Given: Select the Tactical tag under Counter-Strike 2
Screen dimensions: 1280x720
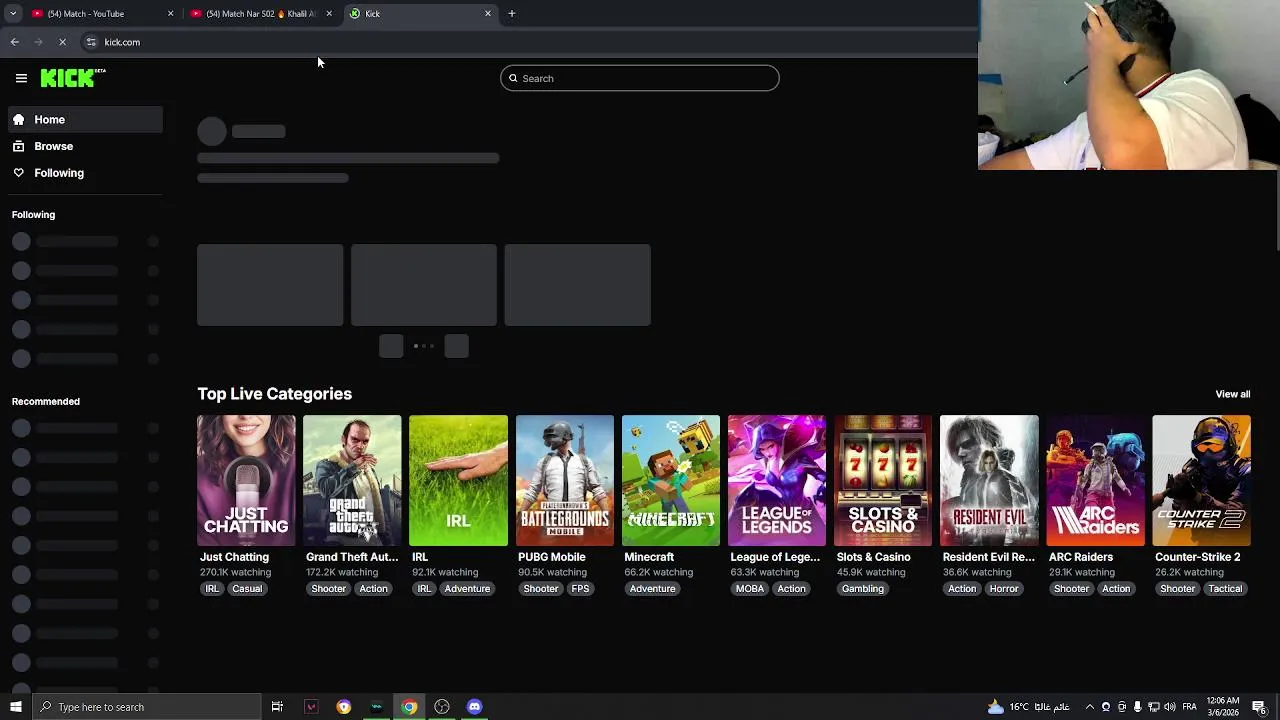Looking at the screenshot, I should click(1225, 589).
